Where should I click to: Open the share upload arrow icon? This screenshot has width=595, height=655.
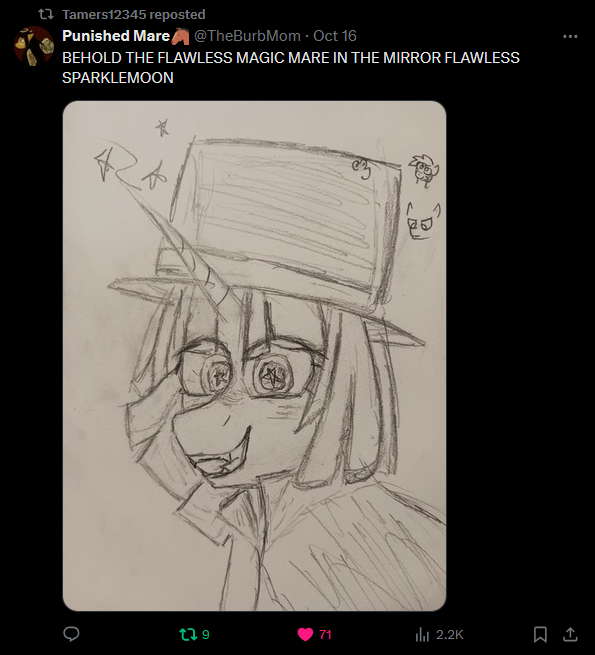(570, 634)
